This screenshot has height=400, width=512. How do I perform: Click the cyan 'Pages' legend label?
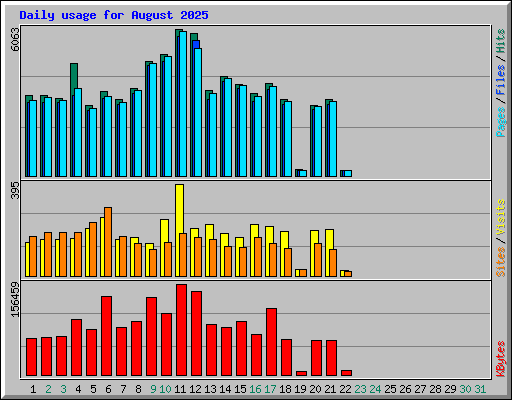pyautogui.click(x=501, y=122)
